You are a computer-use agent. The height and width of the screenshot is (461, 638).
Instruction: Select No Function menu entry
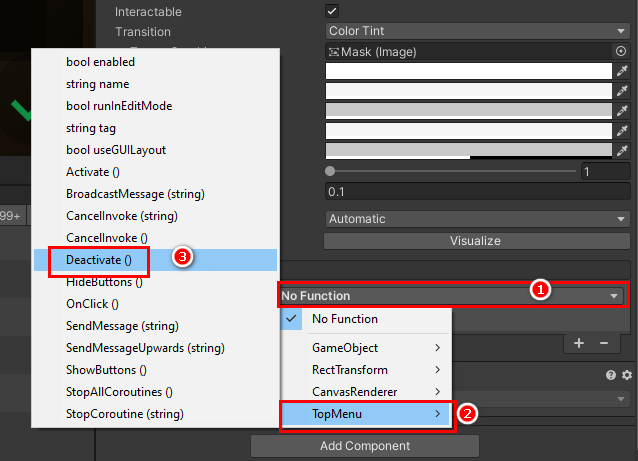coord(366,319)
